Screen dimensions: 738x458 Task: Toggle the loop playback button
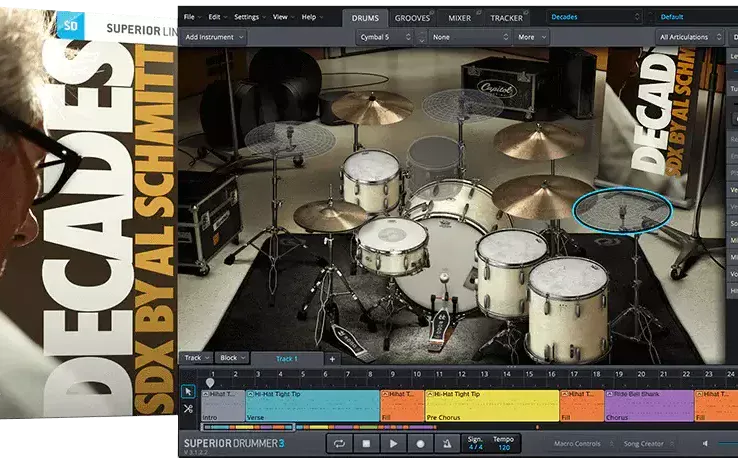click(x=339, y=443)
